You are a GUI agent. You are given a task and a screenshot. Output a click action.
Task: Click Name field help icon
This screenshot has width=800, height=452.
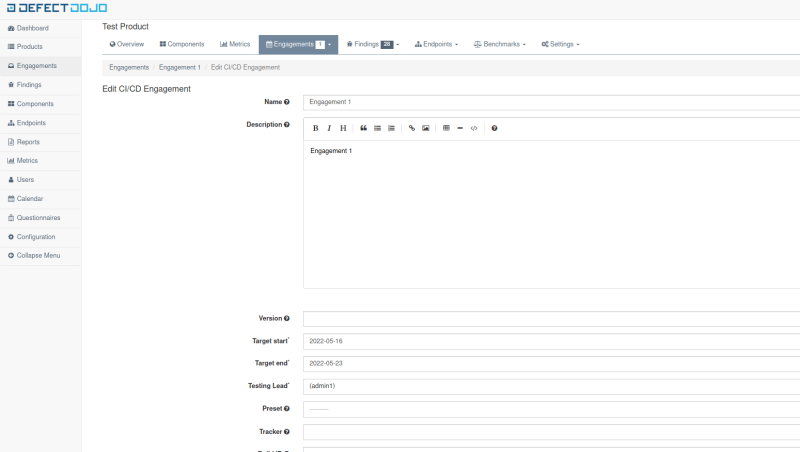tap(287, 102)
